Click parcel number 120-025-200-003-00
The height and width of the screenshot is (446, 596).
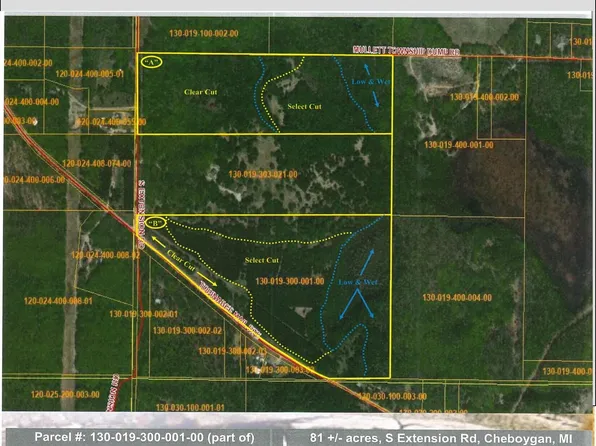point(65,394)
